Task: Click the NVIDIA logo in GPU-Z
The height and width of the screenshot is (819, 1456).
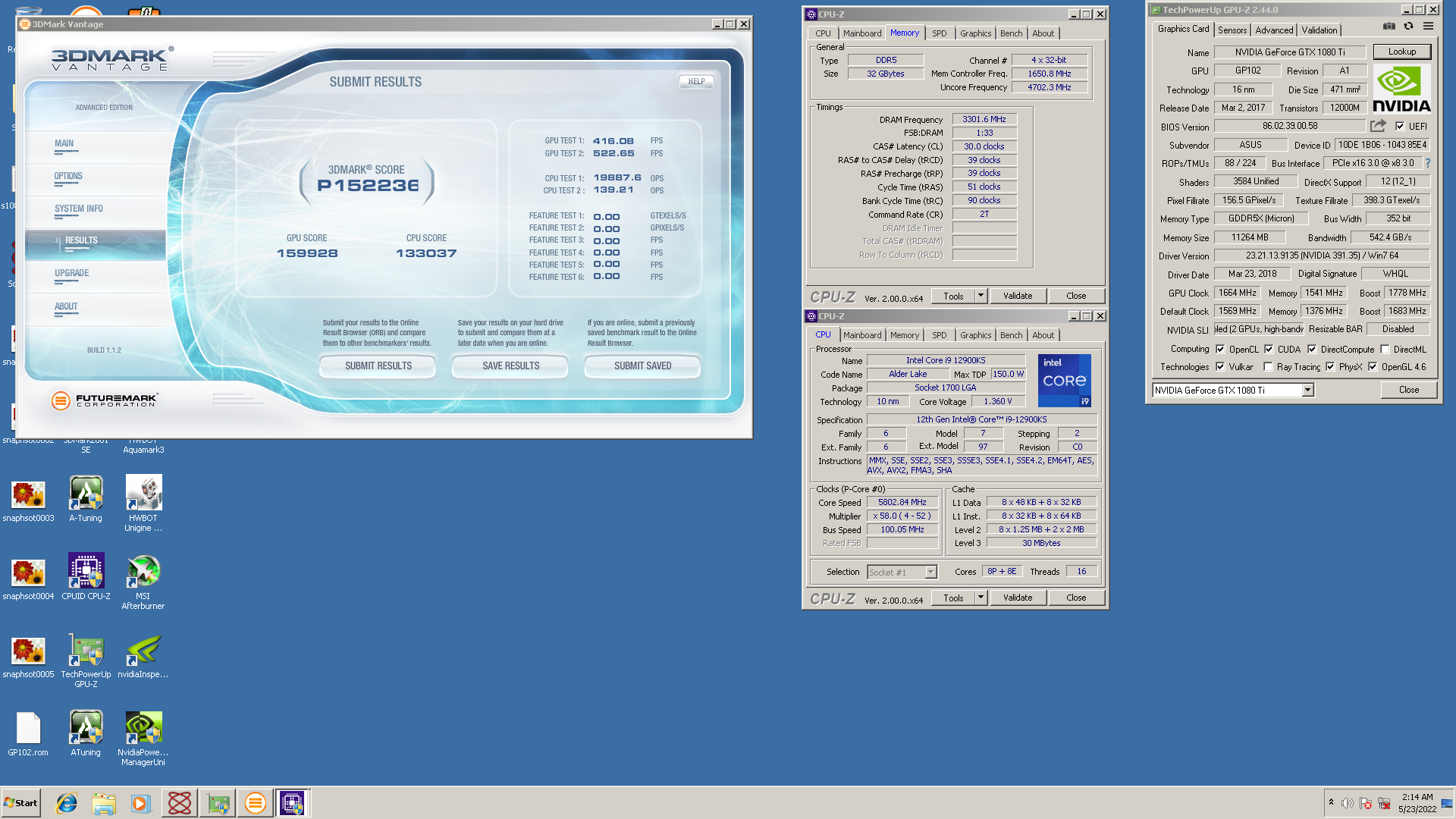Action: pos(1401,89)
